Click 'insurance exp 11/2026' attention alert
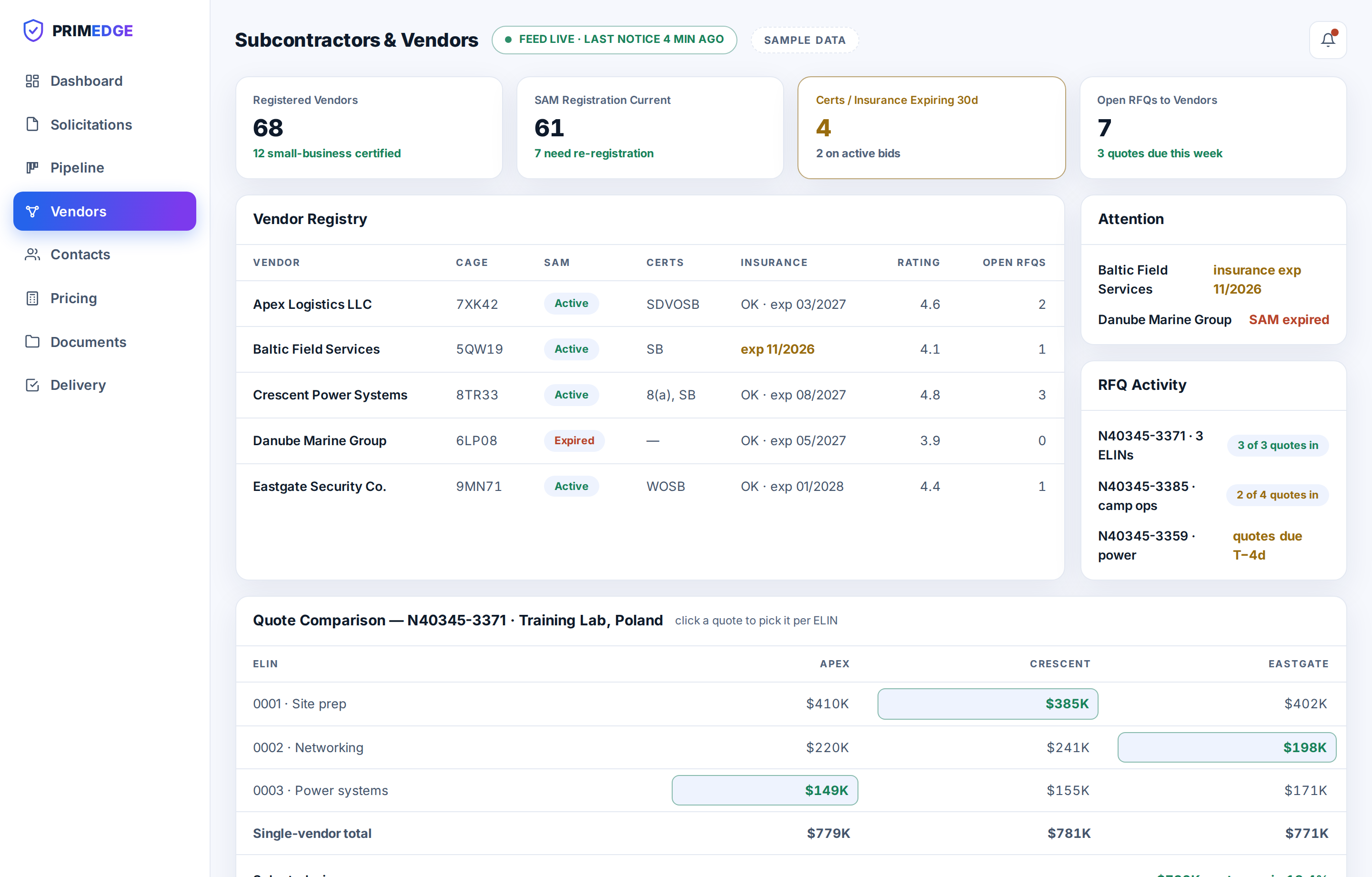The height and width of the screenshot is (877, 1372). 1257,279
